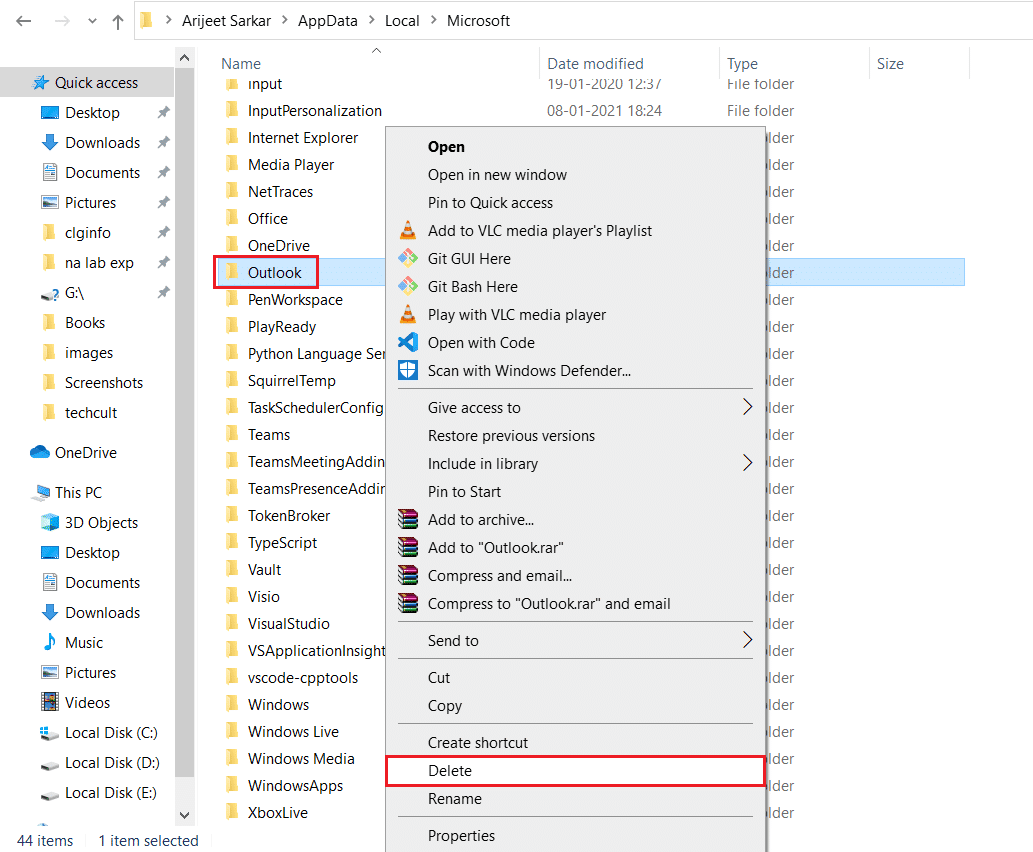Screen dimensions: 1033x852
Task: Click WinRAR icon beside Add to archive
Action: pos(408,519)
